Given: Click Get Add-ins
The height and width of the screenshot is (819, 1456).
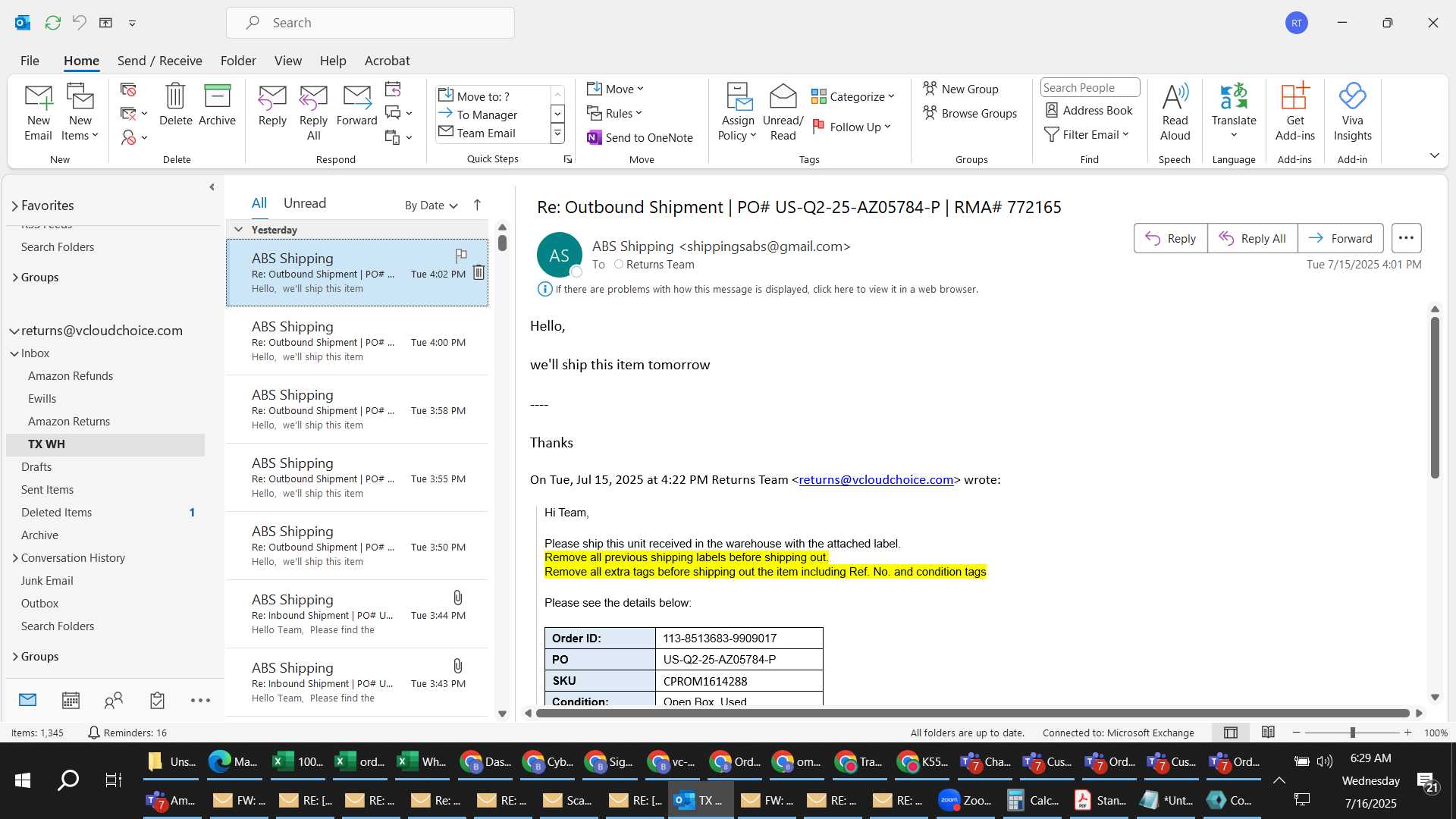Looking at the screenshot, I should point(1294,112).
